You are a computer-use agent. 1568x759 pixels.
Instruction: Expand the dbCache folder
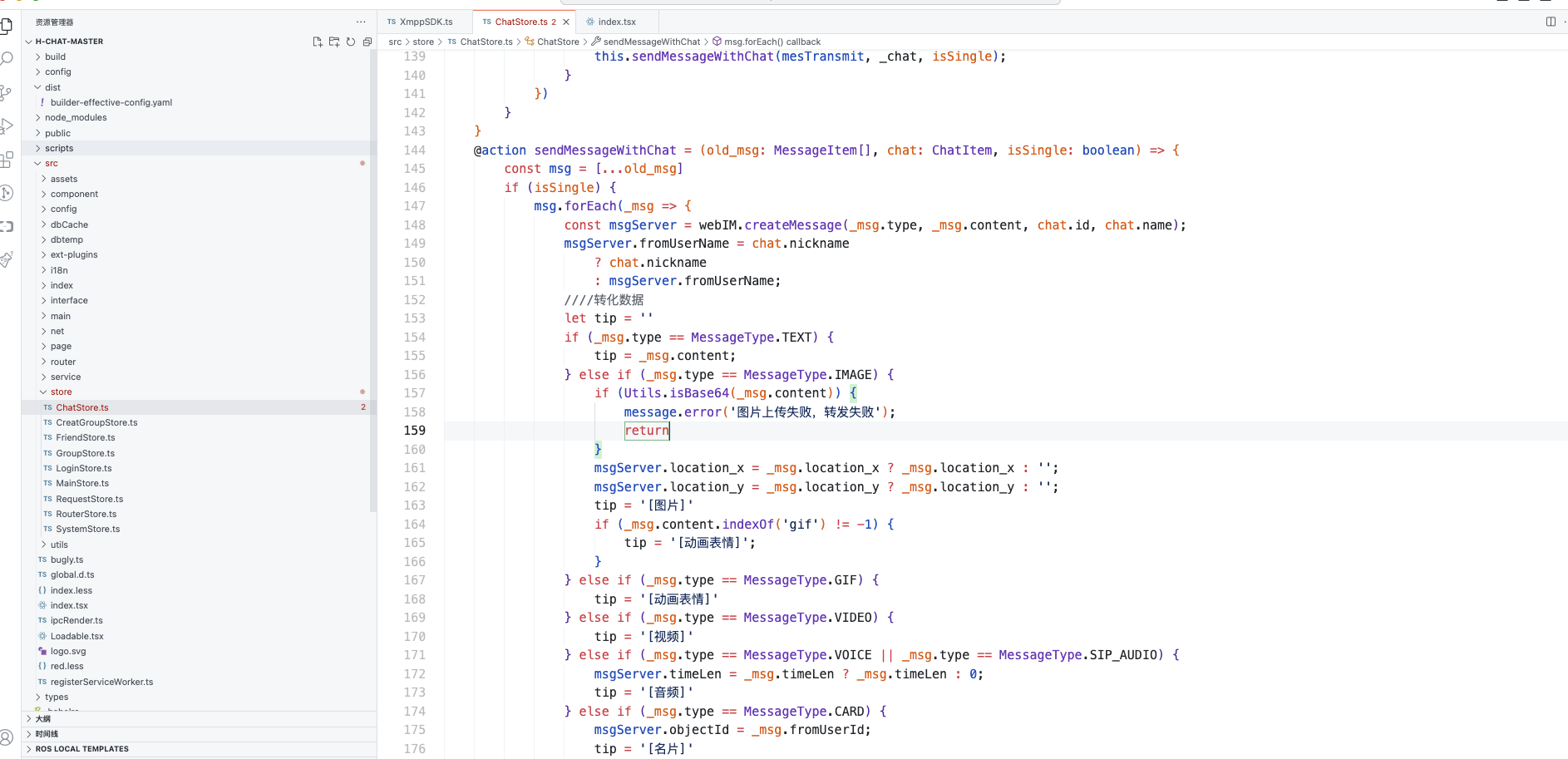click(x=200, y=224)
